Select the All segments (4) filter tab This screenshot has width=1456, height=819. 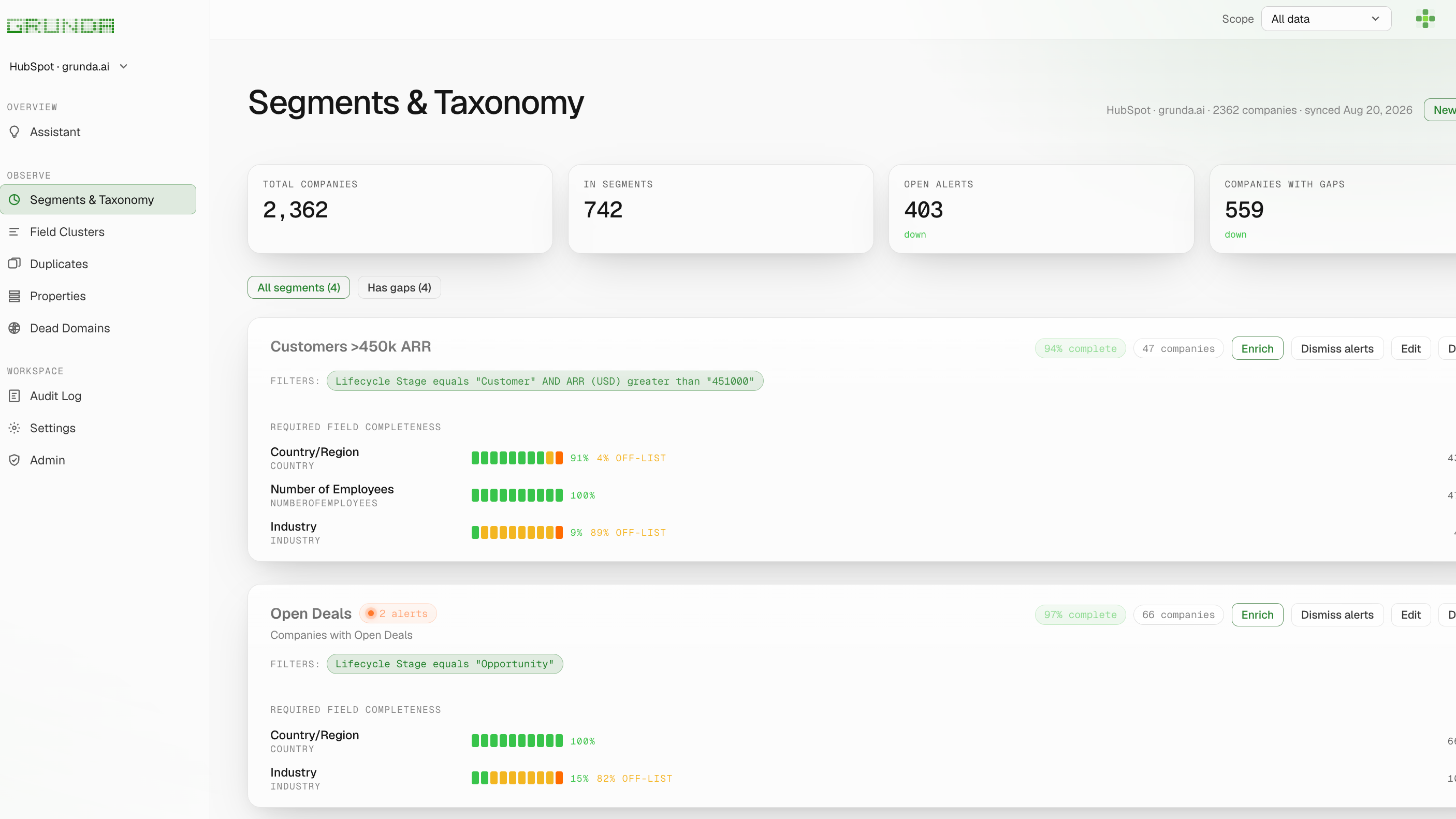pos(298,287)
